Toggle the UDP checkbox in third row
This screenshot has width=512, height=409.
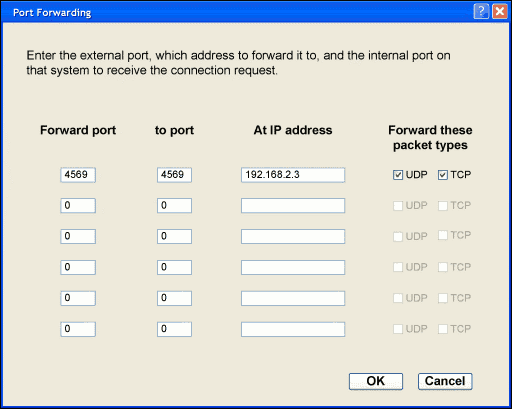point(398,236)
